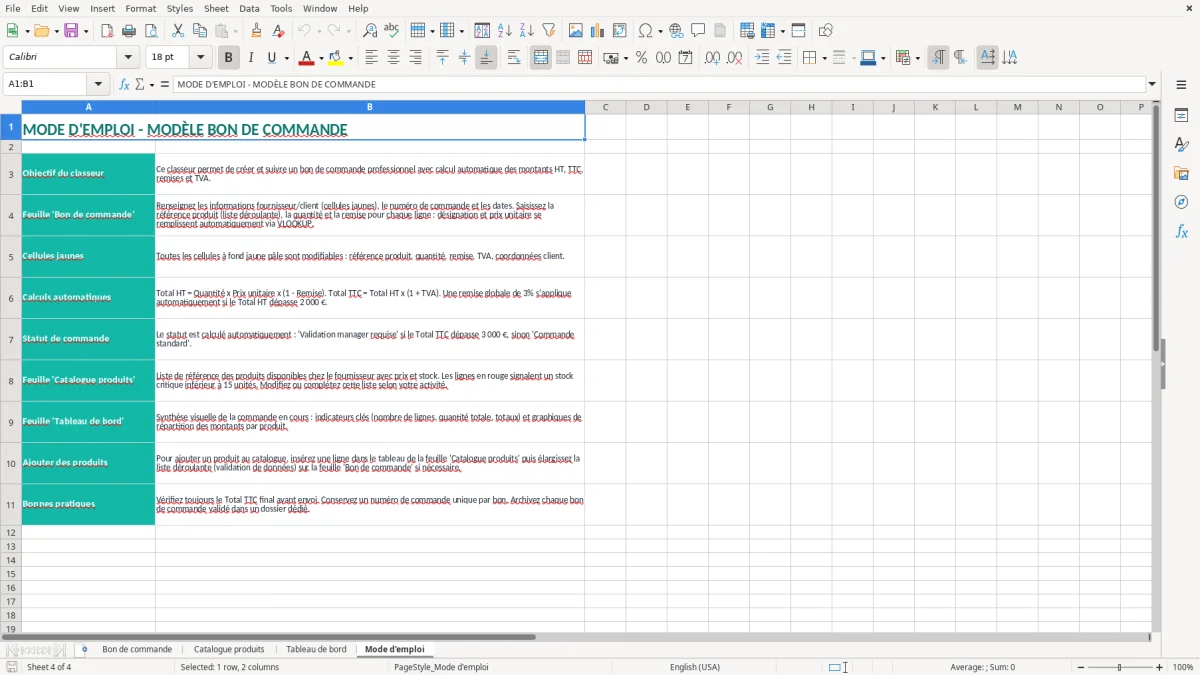Click Sort Ascending icon

coord(505,31)
